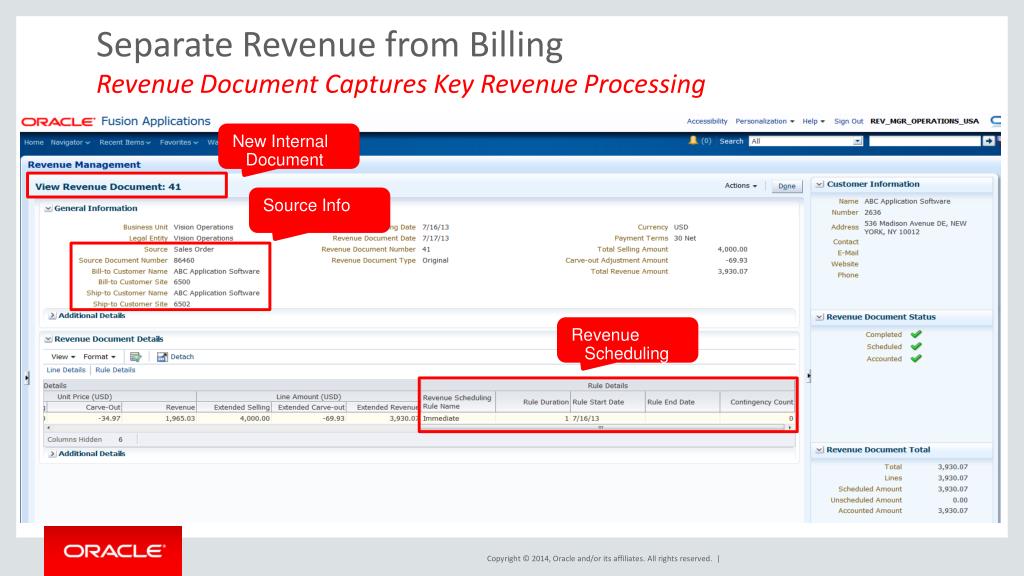This screenshot has height=576, width=1024.
Task: Click the customer number 2636
Action: click(x=872, y=213)
